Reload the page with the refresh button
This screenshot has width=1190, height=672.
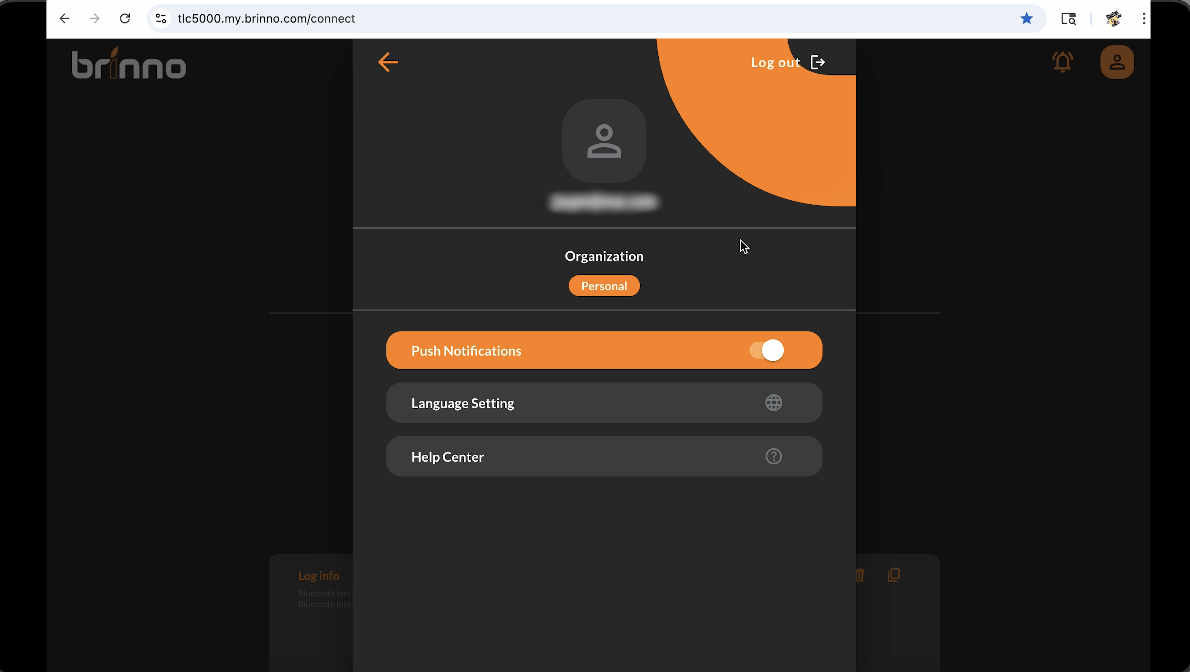pos(125,18)
